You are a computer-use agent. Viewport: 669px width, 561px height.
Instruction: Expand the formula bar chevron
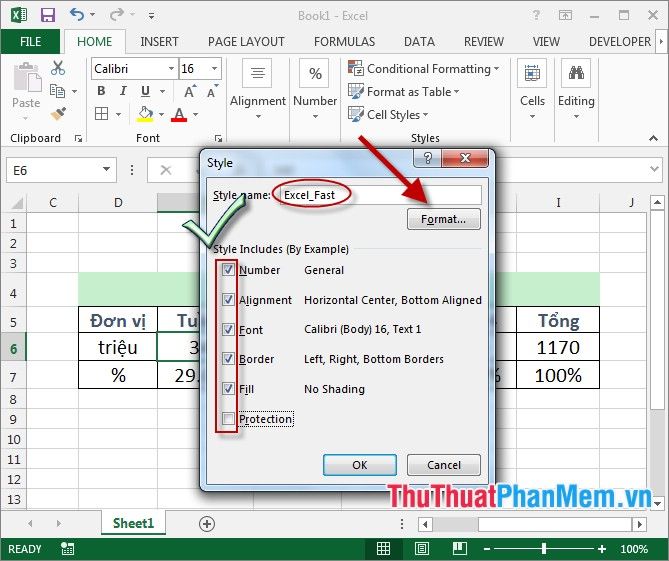(x=654, y=169)
